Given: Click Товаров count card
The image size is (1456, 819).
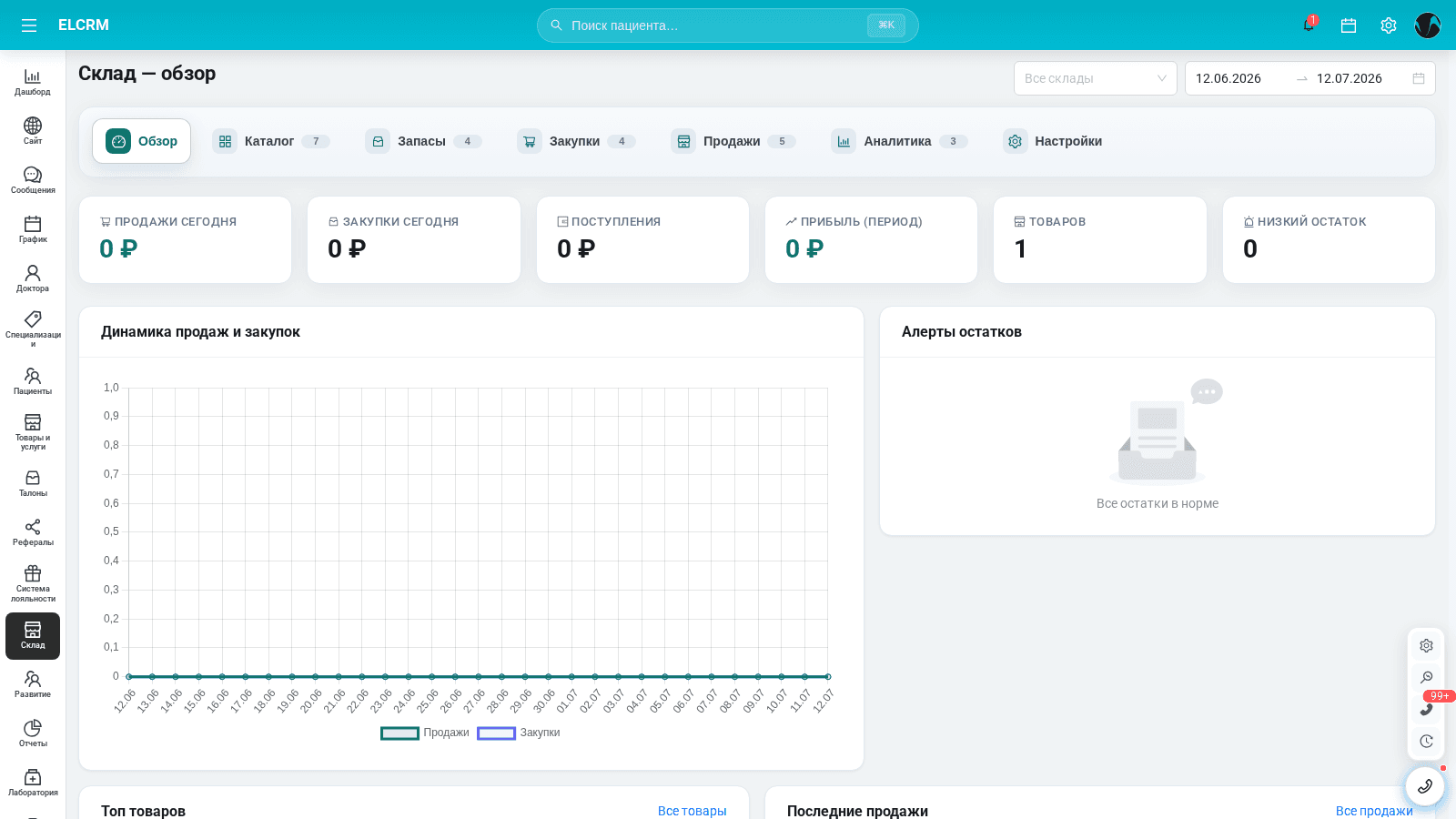Looking at the screenshot, I should point(1100,240).
